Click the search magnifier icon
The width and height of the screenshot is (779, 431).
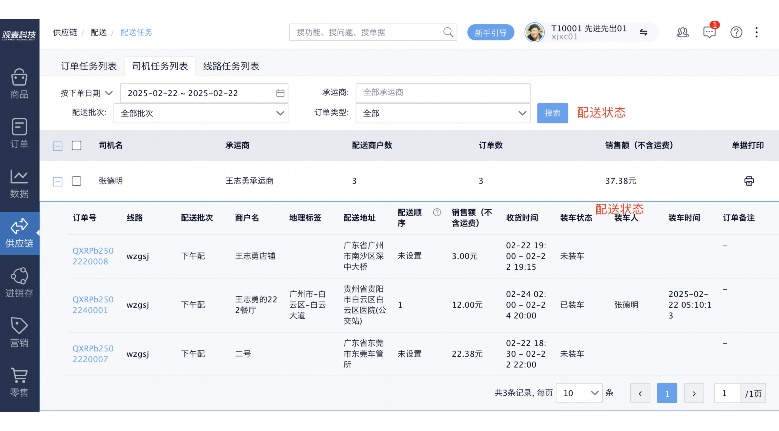[x=448, y=32]
